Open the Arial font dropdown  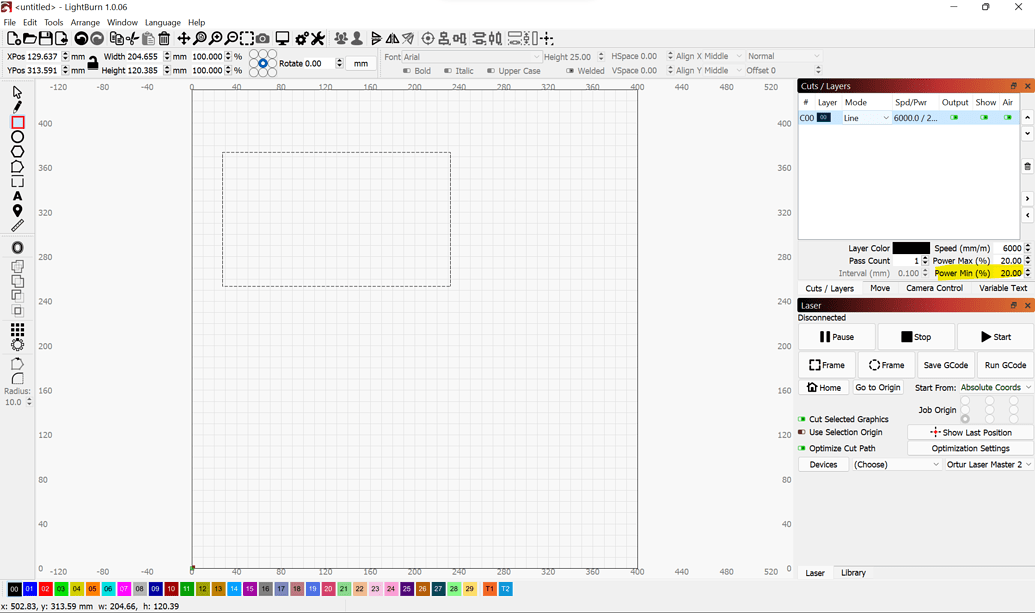pyautogui.click(x=470, y=56)
